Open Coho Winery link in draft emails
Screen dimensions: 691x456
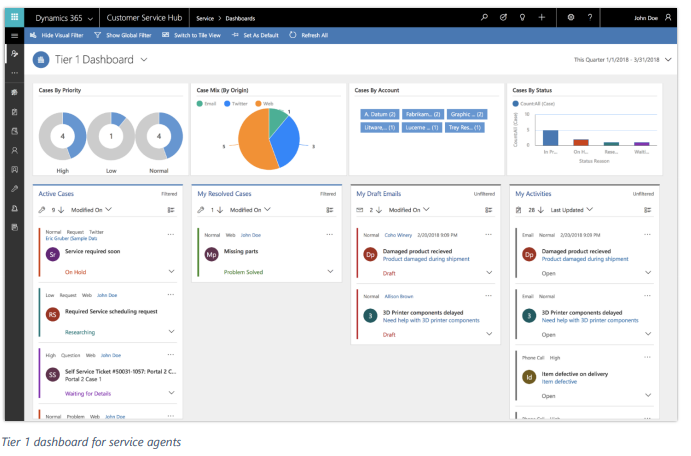click(398, 235)
